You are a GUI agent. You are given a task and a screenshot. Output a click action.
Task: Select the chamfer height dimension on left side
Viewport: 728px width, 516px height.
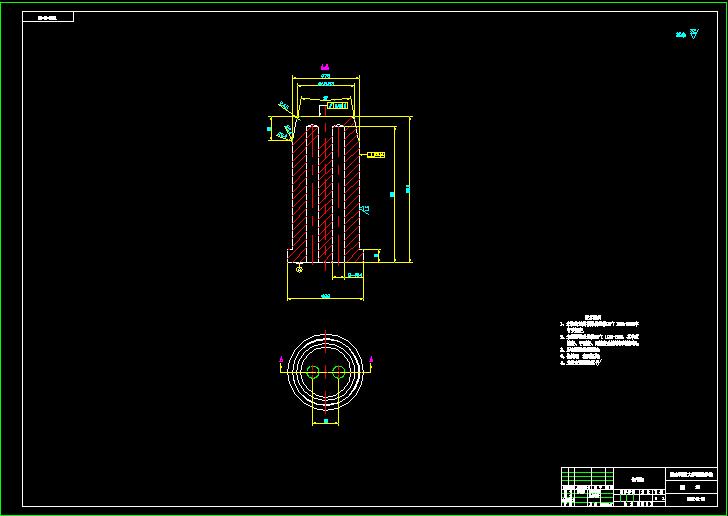(x=269, y=129)
